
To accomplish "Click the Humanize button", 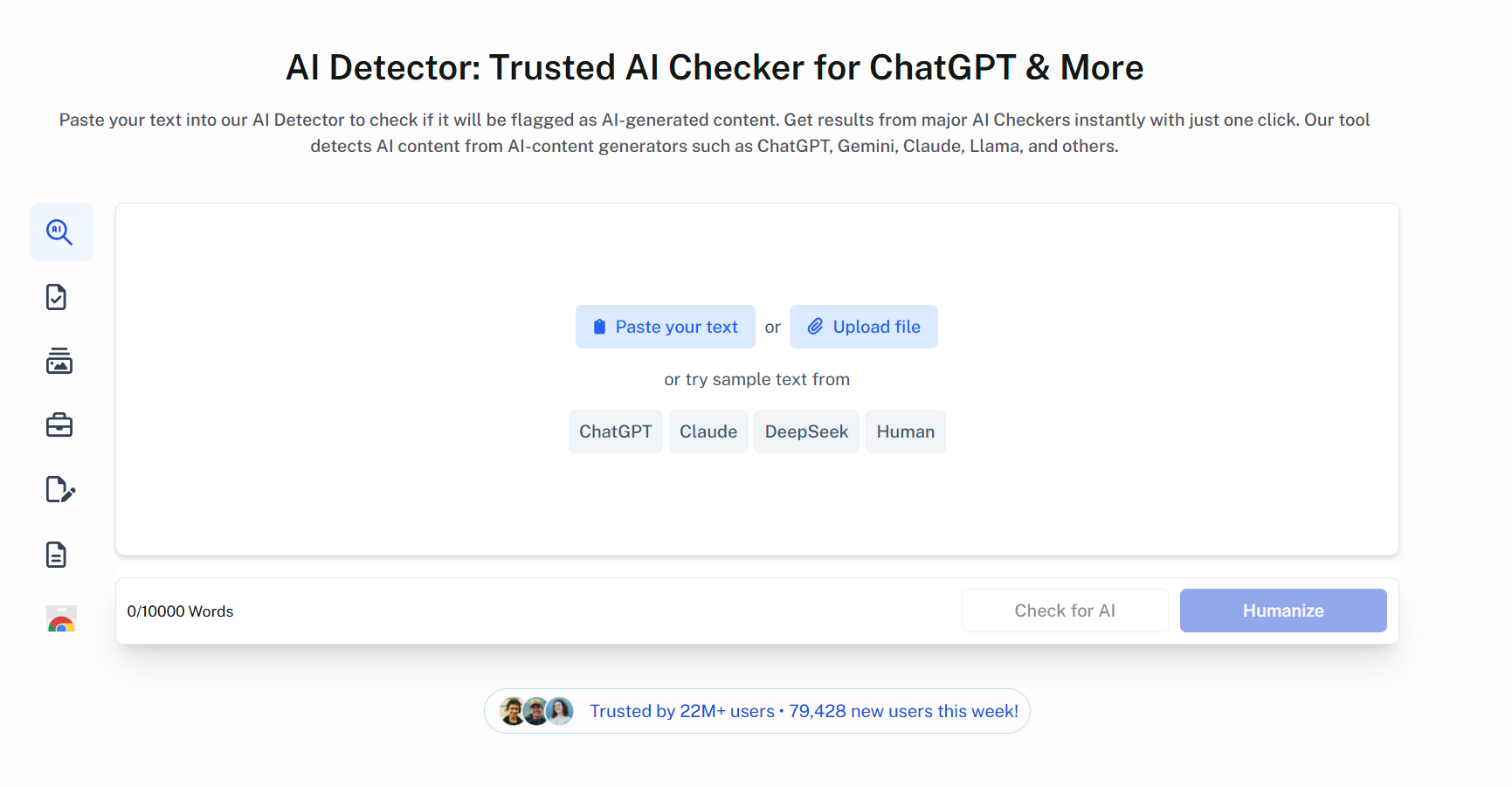I will (1282, 610).
